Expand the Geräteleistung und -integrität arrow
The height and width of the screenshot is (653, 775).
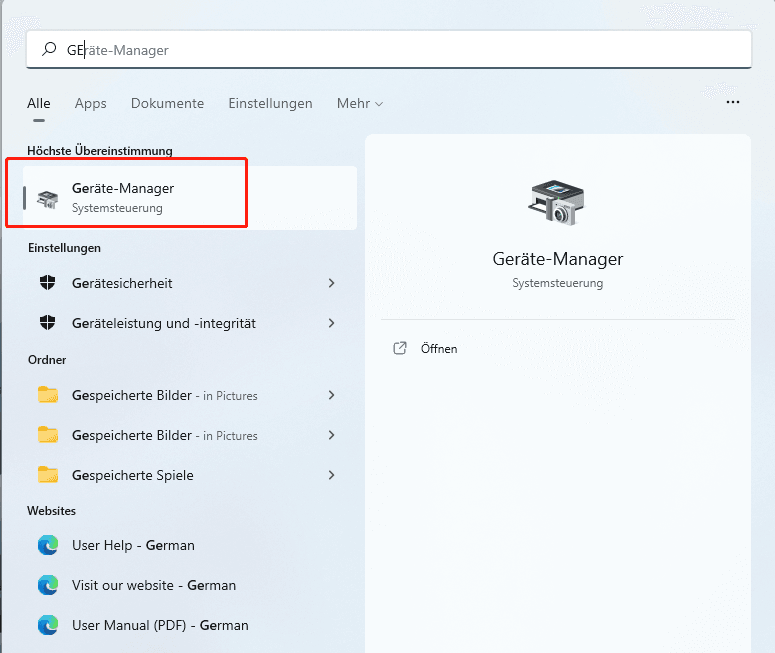[331, 323]
